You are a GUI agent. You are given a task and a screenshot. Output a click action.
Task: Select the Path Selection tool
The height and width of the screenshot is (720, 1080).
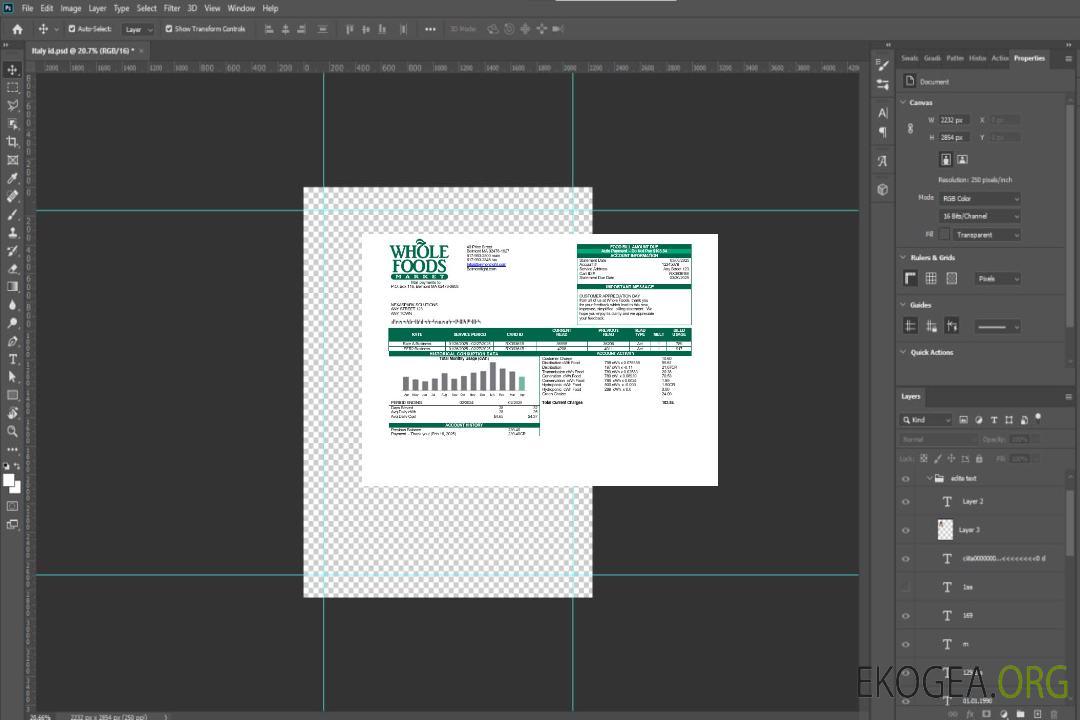tap(12, 377)
